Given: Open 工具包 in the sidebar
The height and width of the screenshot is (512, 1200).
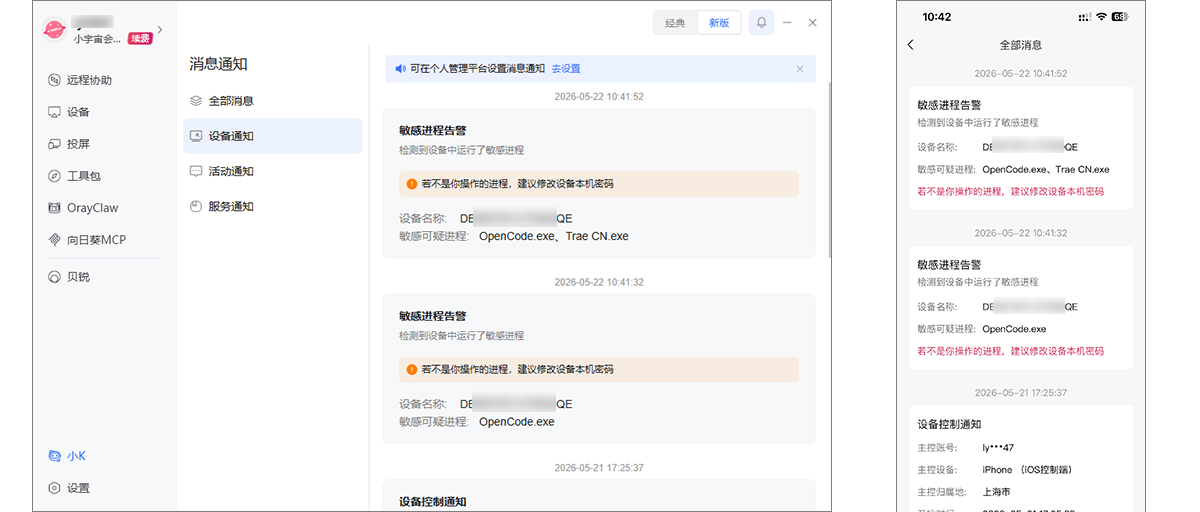Looking at the screenshot, I should tap(74, 176).
